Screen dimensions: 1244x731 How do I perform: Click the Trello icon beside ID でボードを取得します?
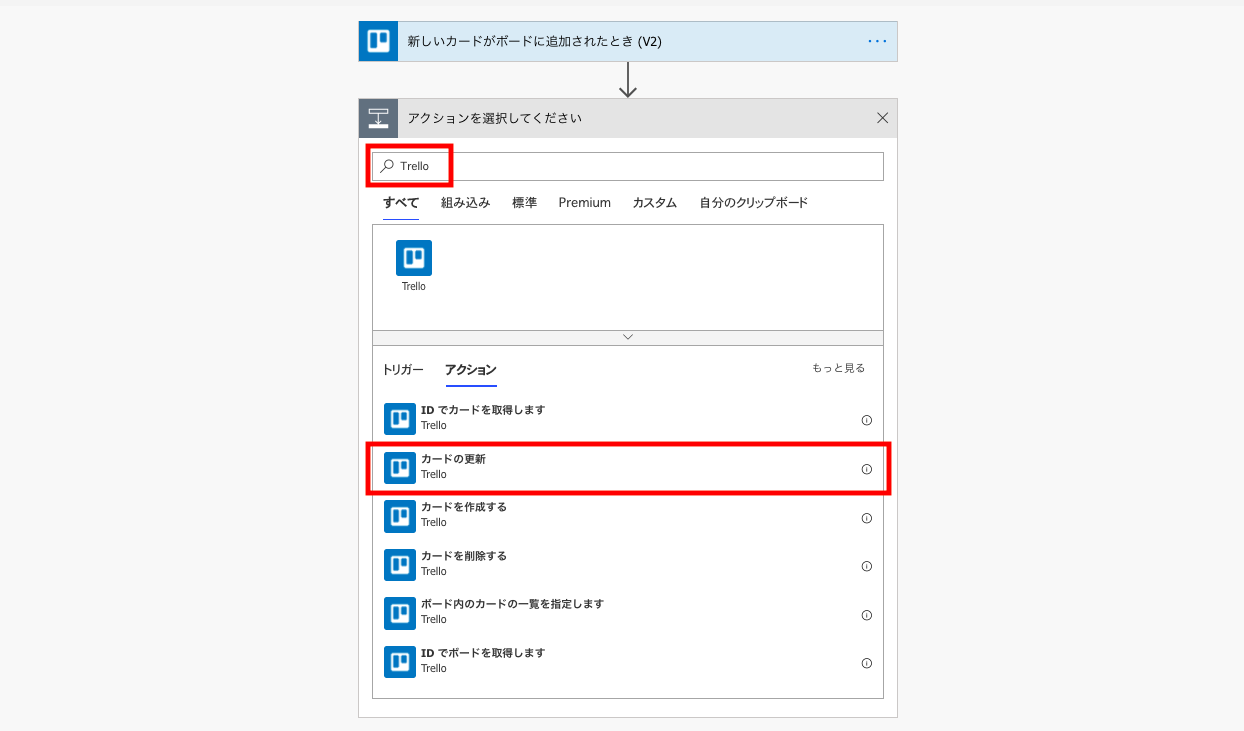(x=400, y=661)
